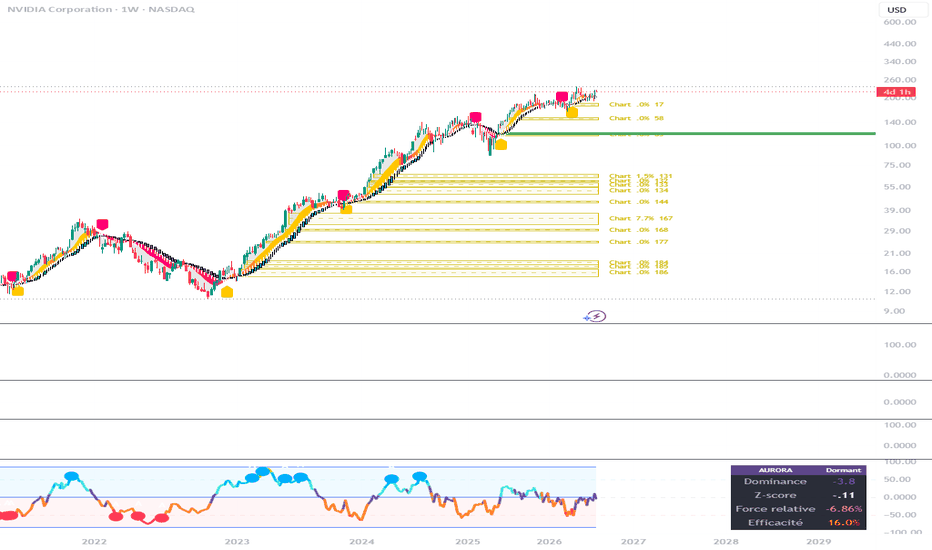Select the AURORA table header
The image size is (932, 550).
coord(775,470)
